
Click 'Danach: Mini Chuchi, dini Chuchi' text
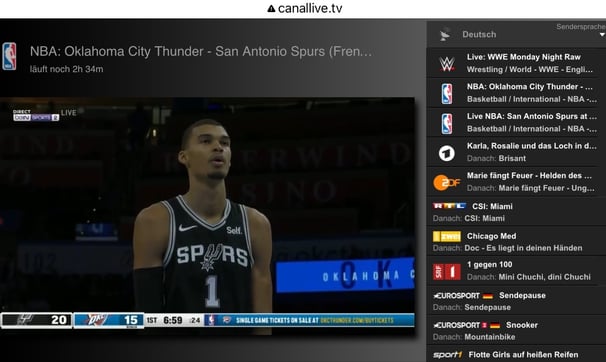(x=529, y=277)
